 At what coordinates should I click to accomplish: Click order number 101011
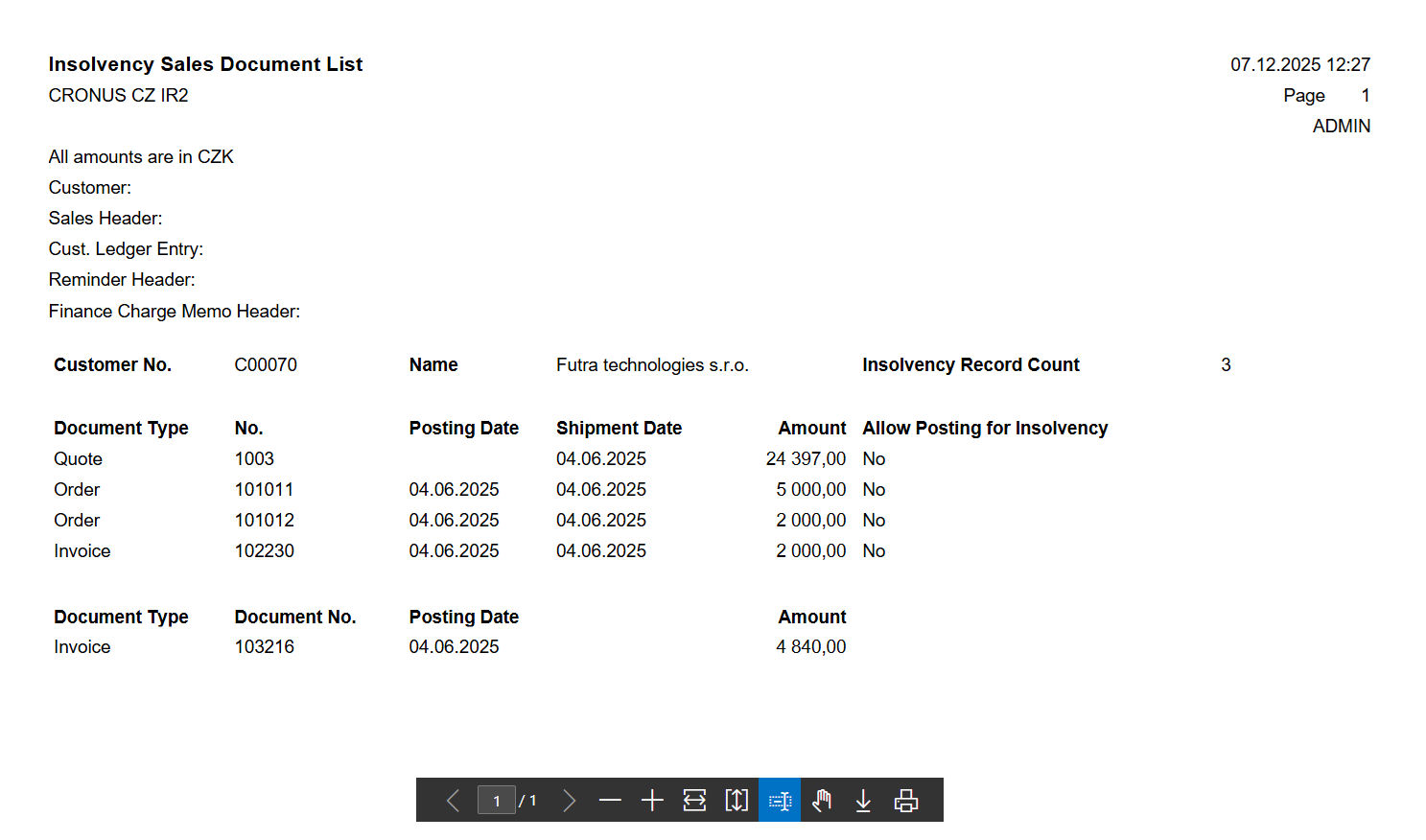click(x=264, y=489)
